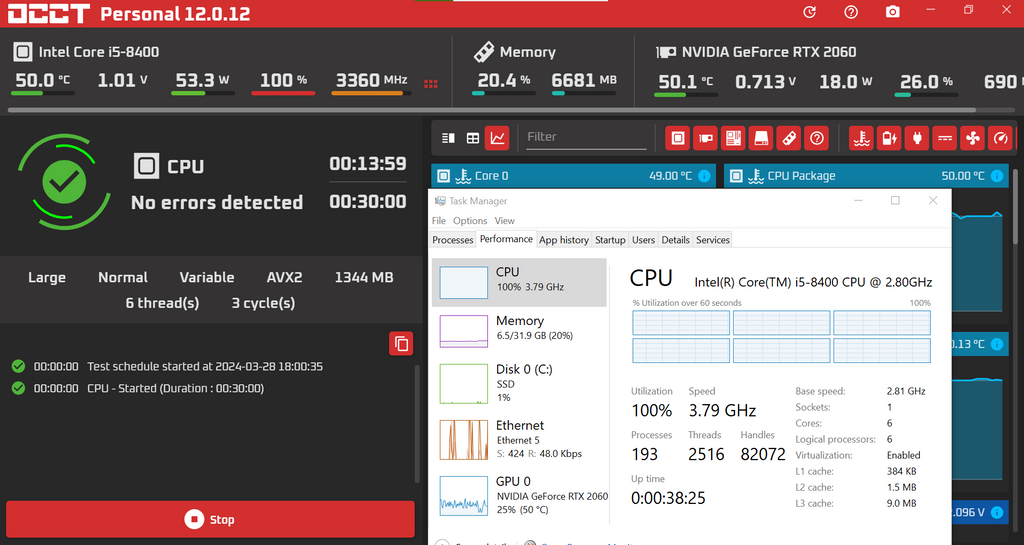Click the green checkmark status indicator

coord(64,182)
